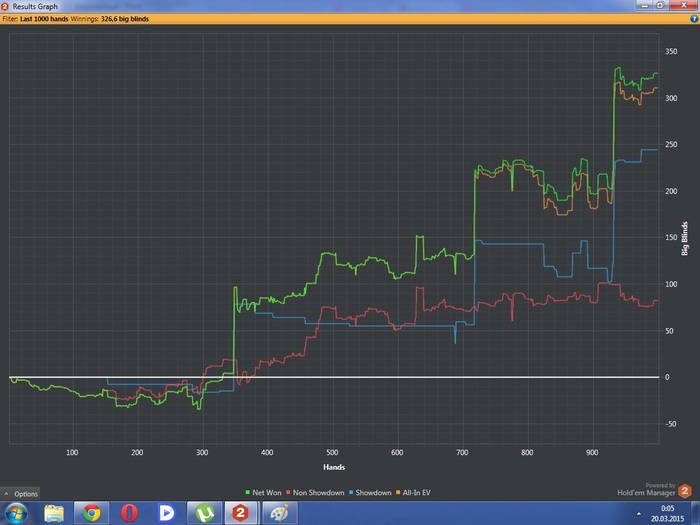Click the orange All-In EV color square
The height and width of the screenshot is (525, 700).
(x=398, y=492)
